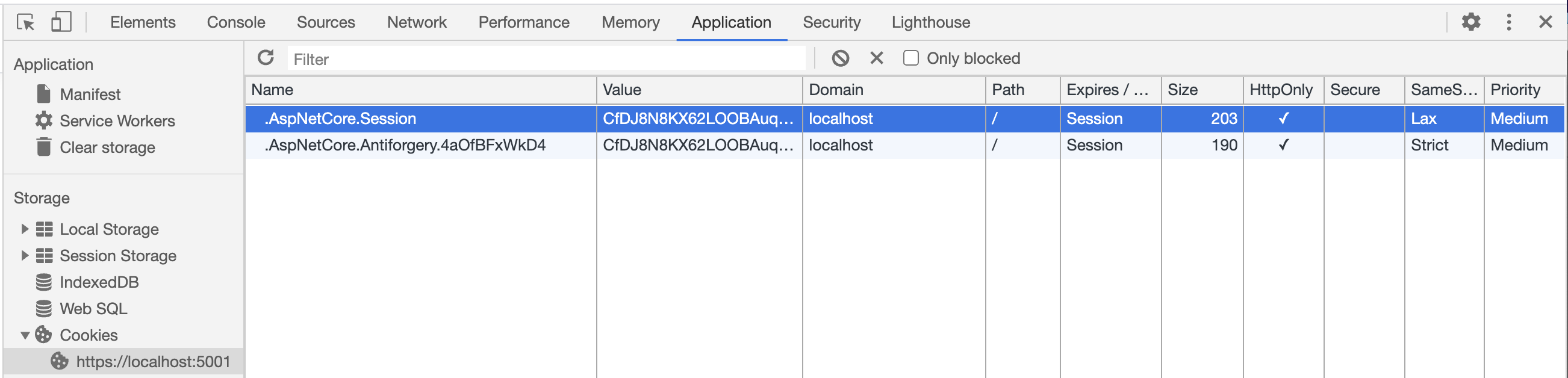
Task: Click the Clear storage trash icon
Action: pos(43,147)
